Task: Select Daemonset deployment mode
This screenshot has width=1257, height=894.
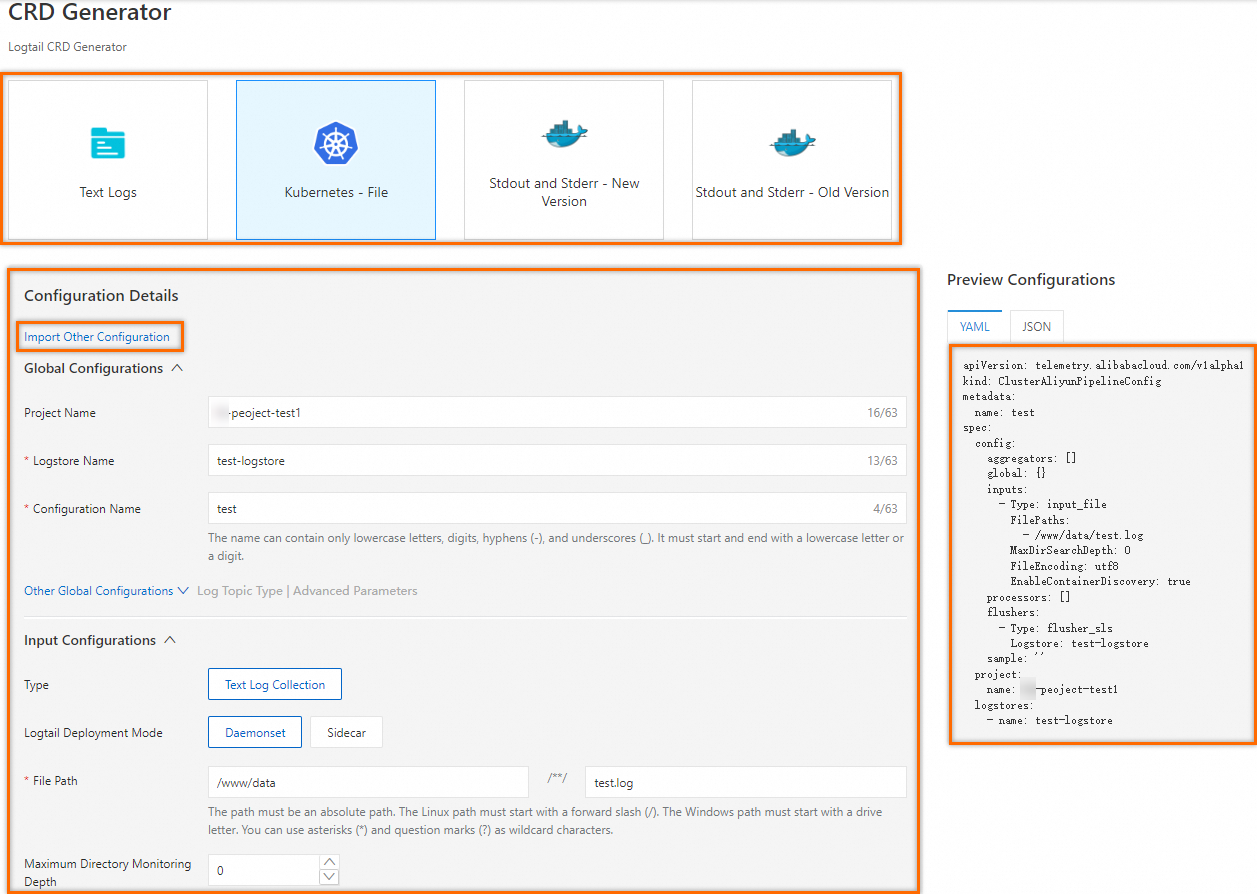Action: tap(255, 733)
